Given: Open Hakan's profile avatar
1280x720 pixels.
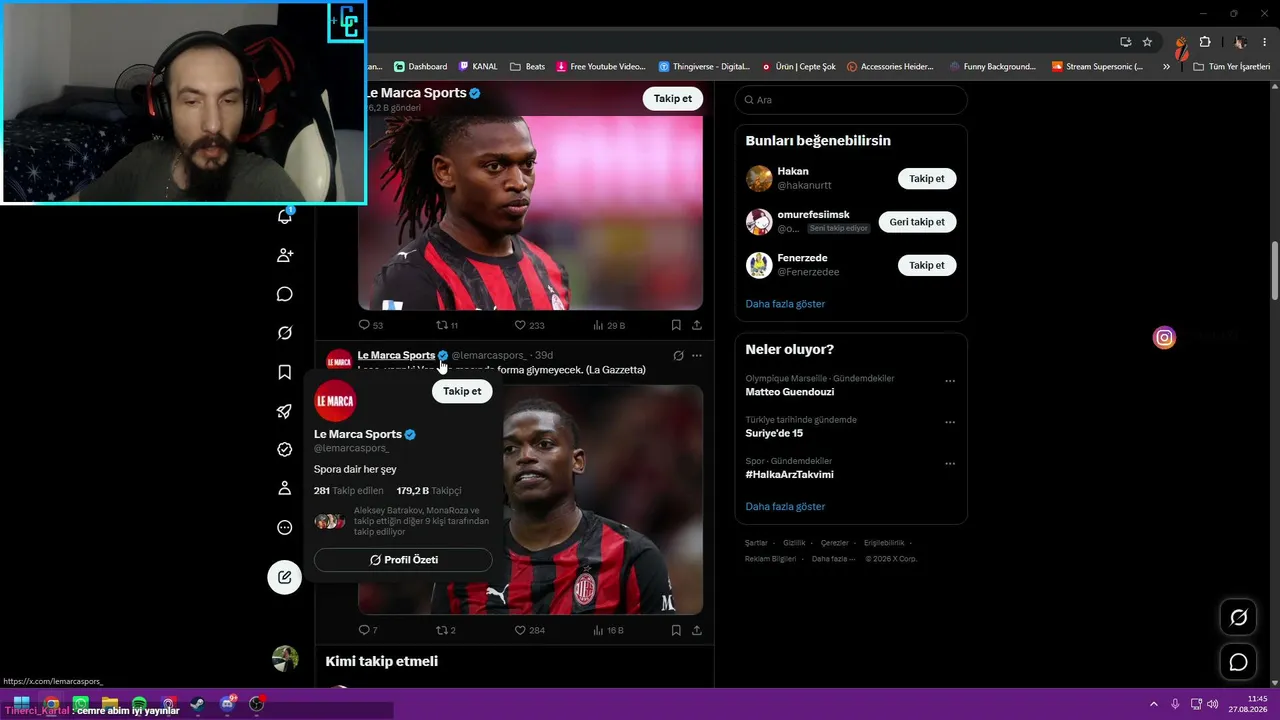Looking at the screenshot, I should (x=759, y=178).
